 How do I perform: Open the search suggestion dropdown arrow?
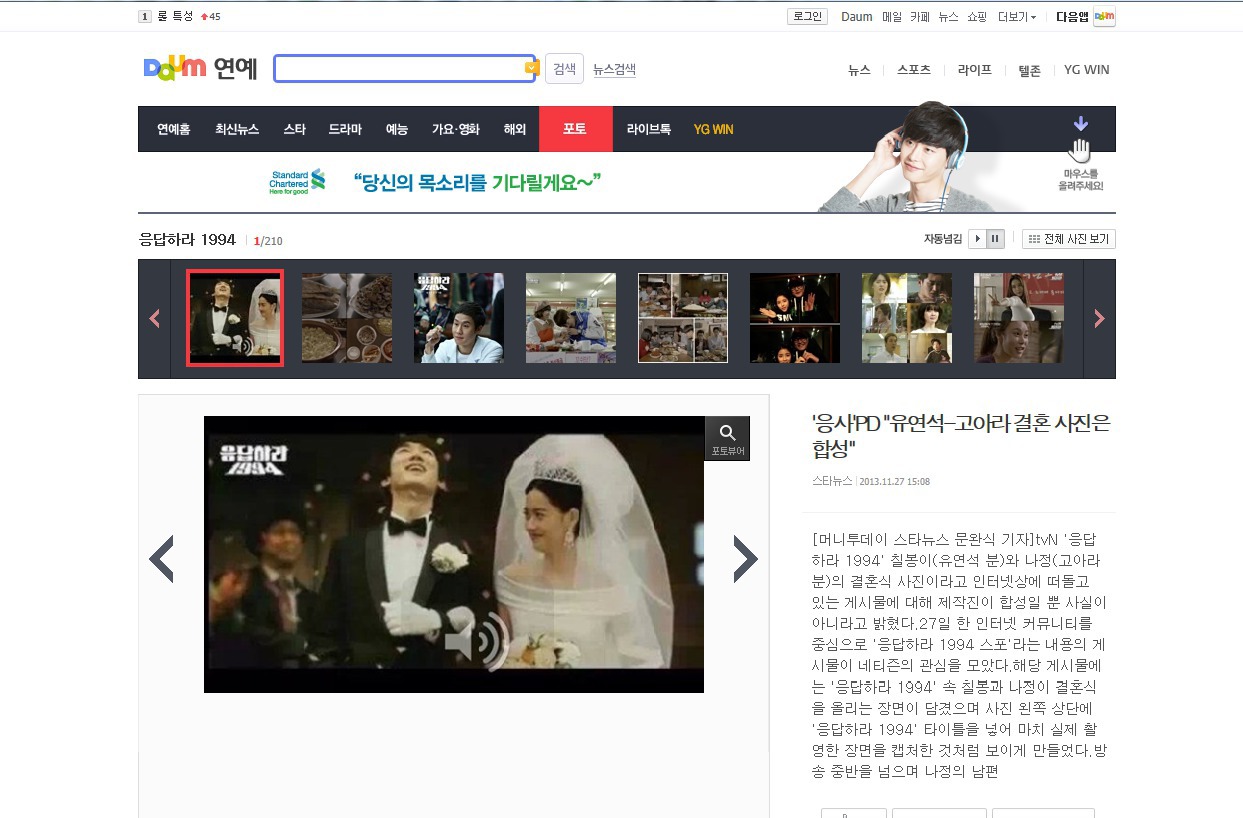point(532,68)
